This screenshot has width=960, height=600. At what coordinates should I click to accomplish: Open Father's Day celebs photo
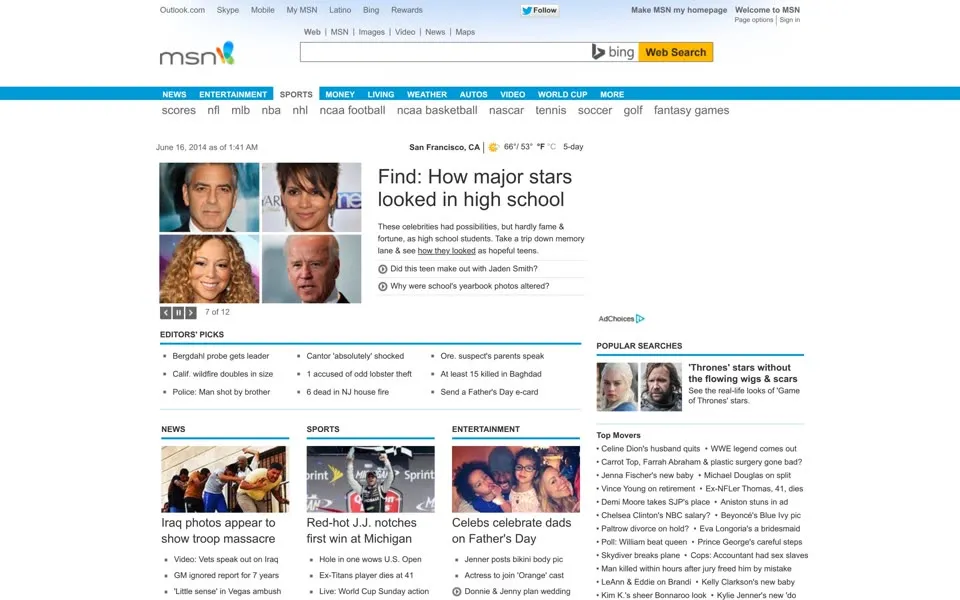(x=516, y=479)
